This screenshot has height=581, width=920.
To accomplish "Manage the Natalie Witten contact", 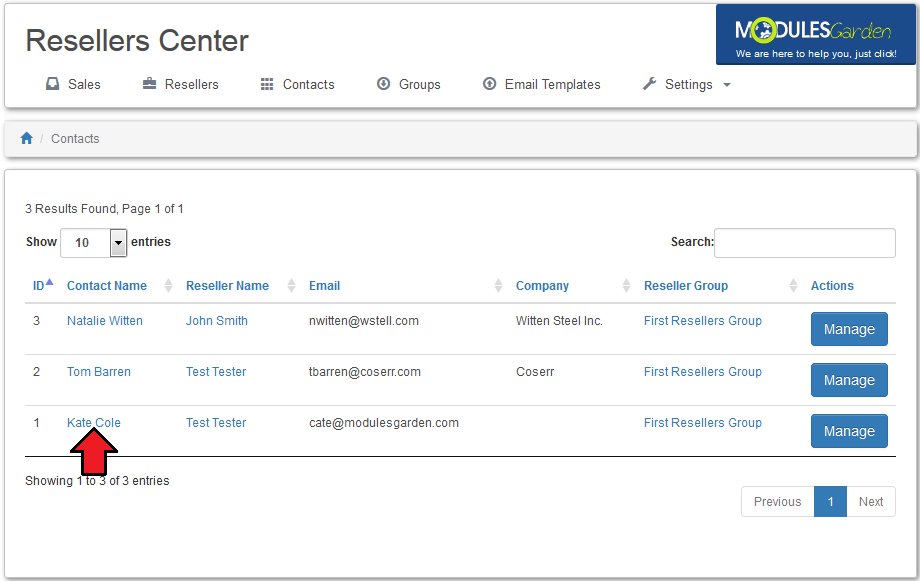I will (x=849, y=329).
